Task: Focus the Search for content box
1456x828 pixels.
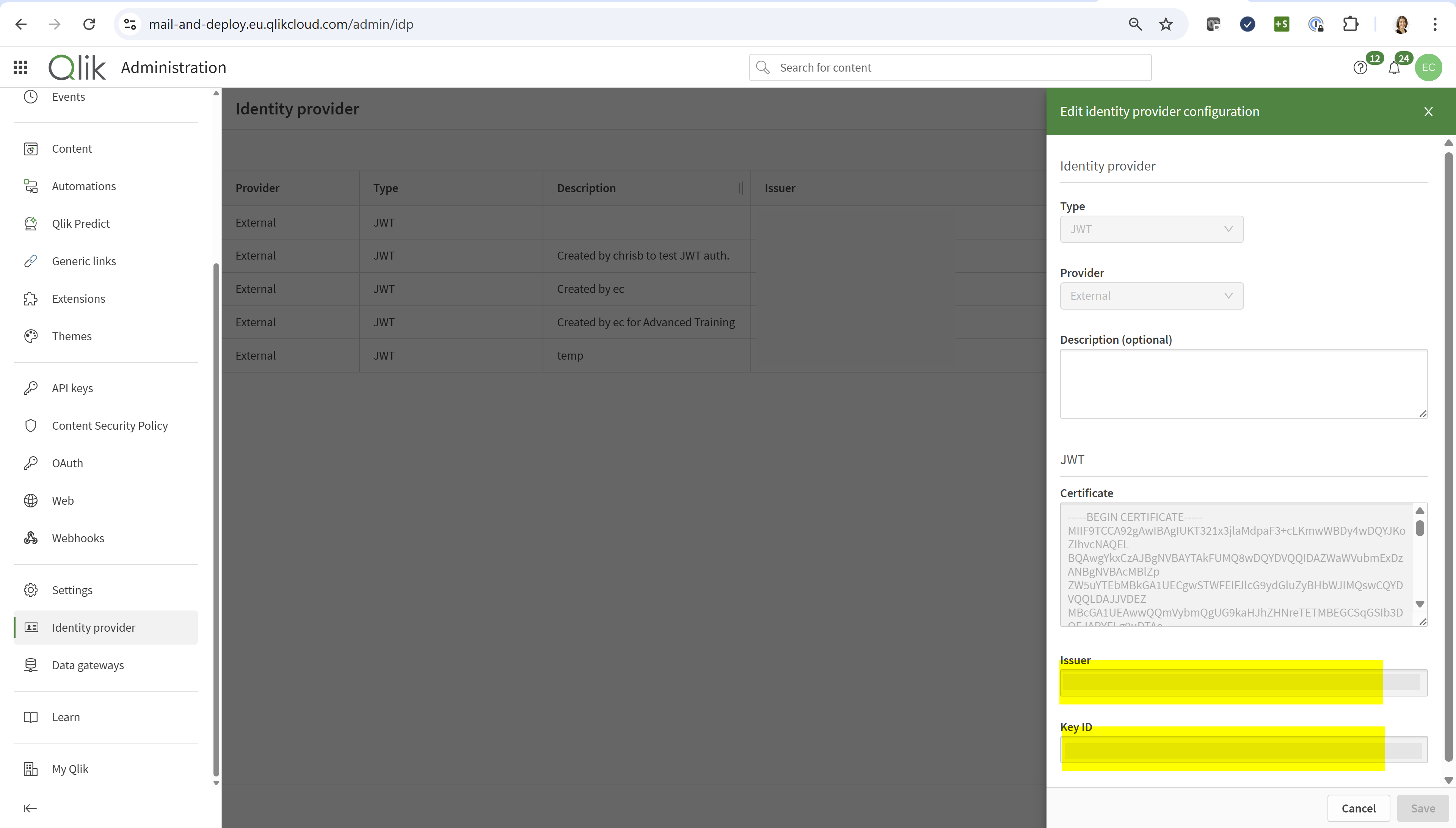Action: 950,68
